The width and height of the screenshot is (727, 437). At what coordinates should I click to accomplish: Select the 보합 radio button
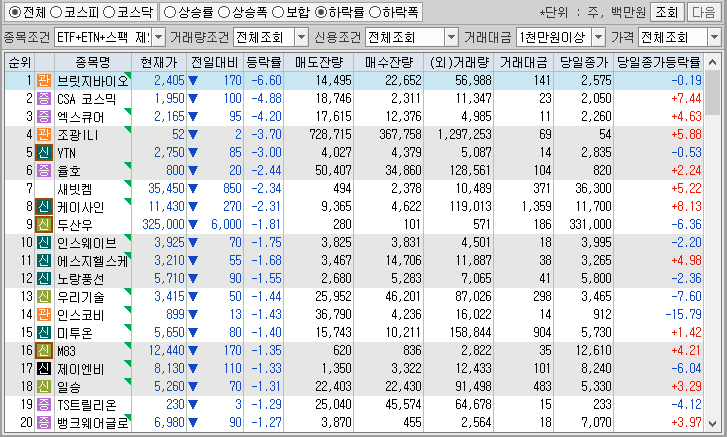tap(278, 12)
